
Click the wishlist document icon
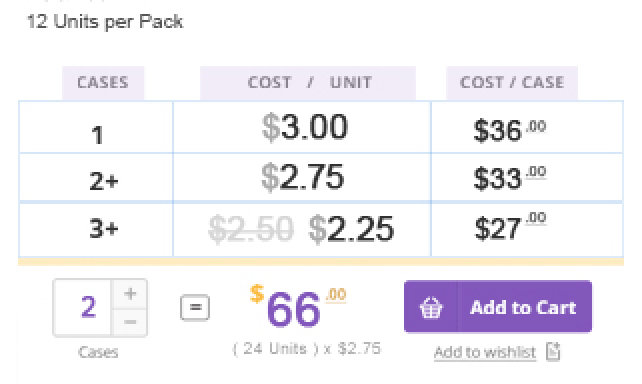pyautogui.click(x=553, y=352)
